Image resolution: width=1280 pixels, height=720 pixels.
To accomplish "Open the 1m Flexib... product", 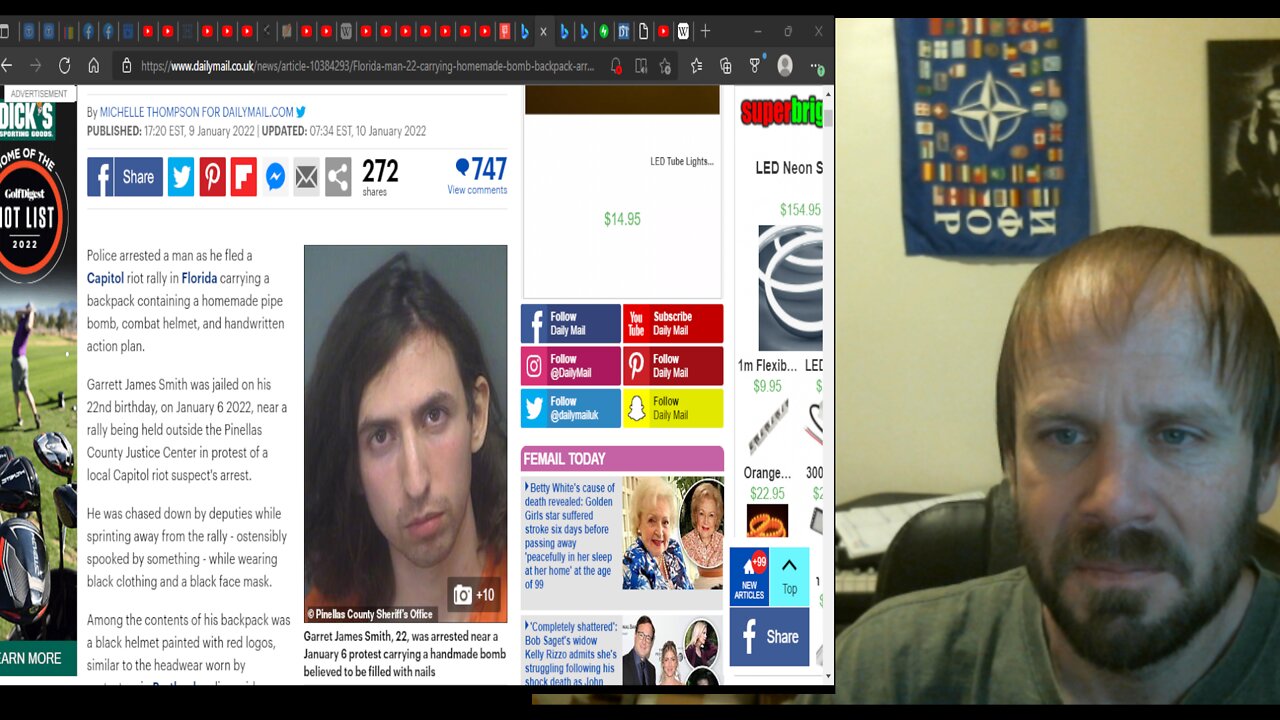I will coord(767,365).
